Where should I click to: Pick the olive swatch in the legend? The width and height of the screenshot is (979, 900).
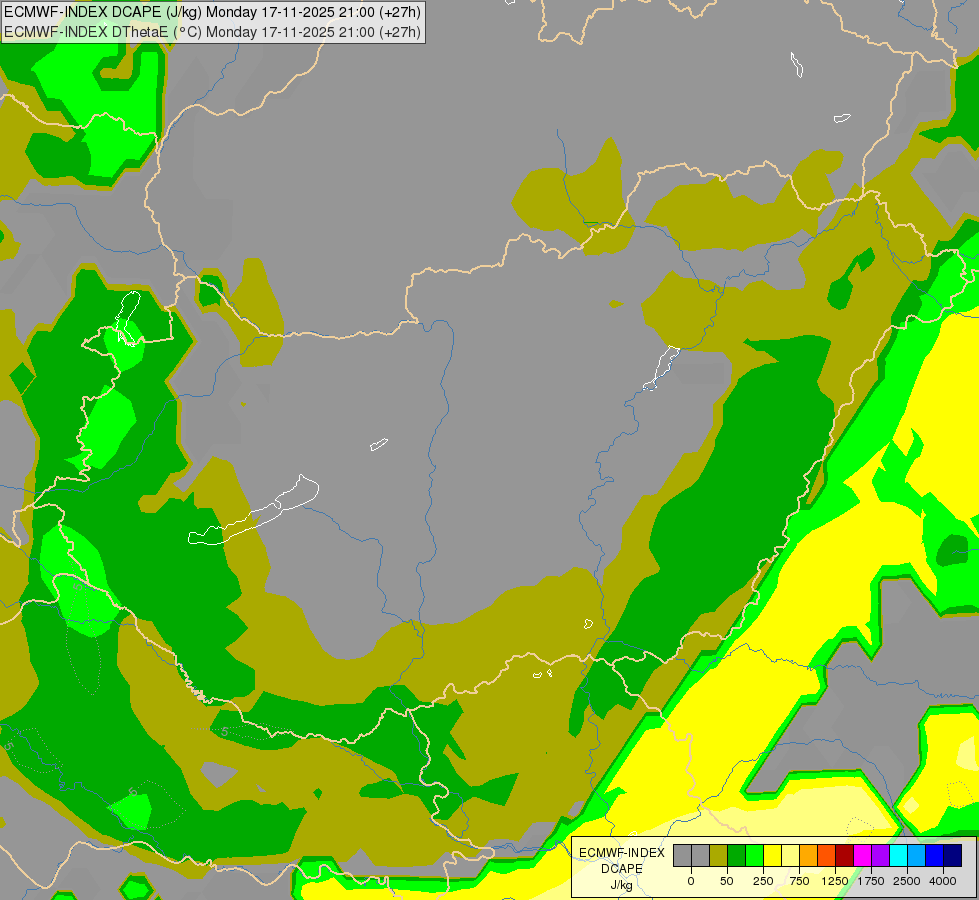[719, 856]
